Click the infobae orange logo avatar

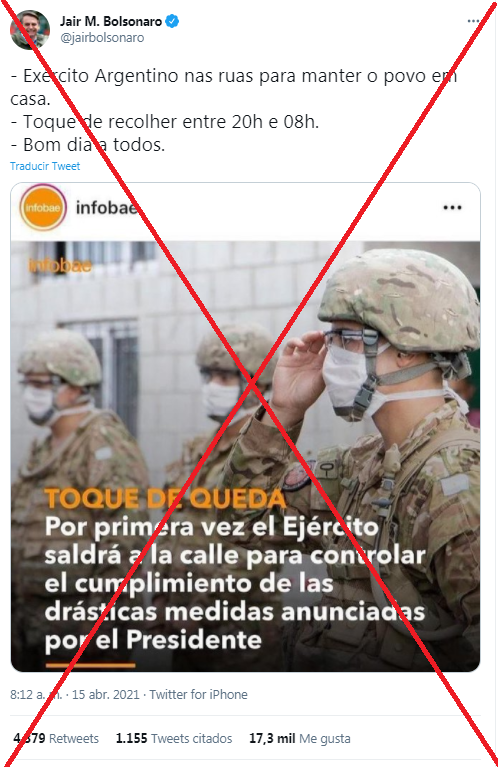click(43, 207)
